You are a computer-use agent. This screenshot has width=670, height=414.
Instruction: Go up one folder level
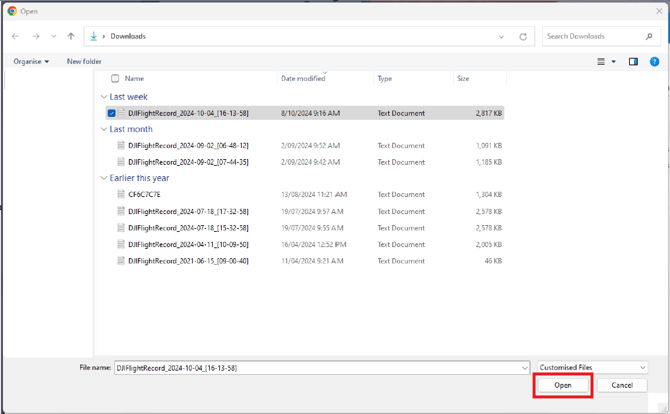[x=71, y=36]
